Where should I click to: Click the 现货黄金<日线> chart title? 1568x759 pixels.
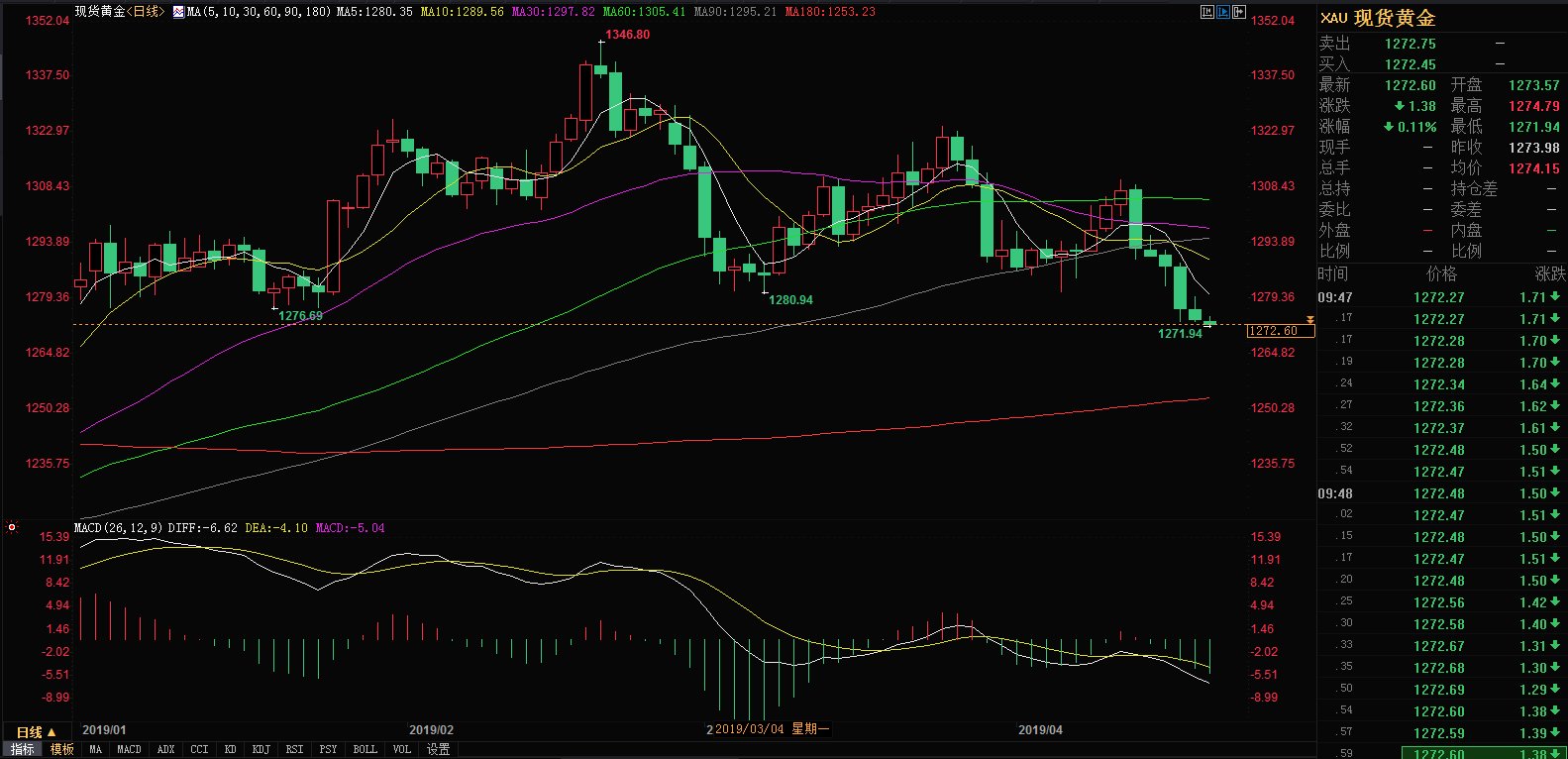[x=118, y=12]
